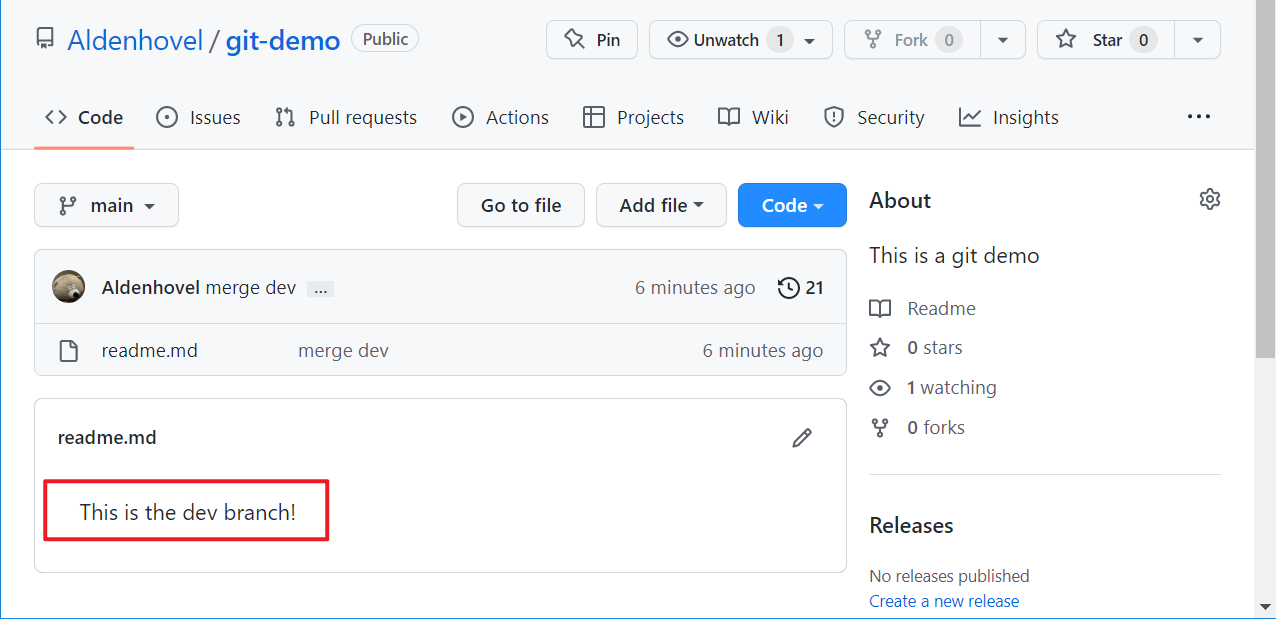The image size is (1276, 619).
Task: Open the git-demo repository link
Action: point(283,40)
